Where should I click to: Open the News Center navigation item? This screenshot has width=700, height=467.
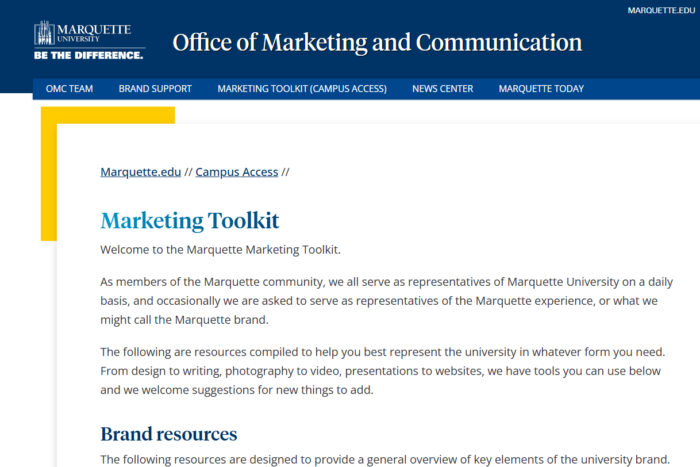tap(442, 89)
